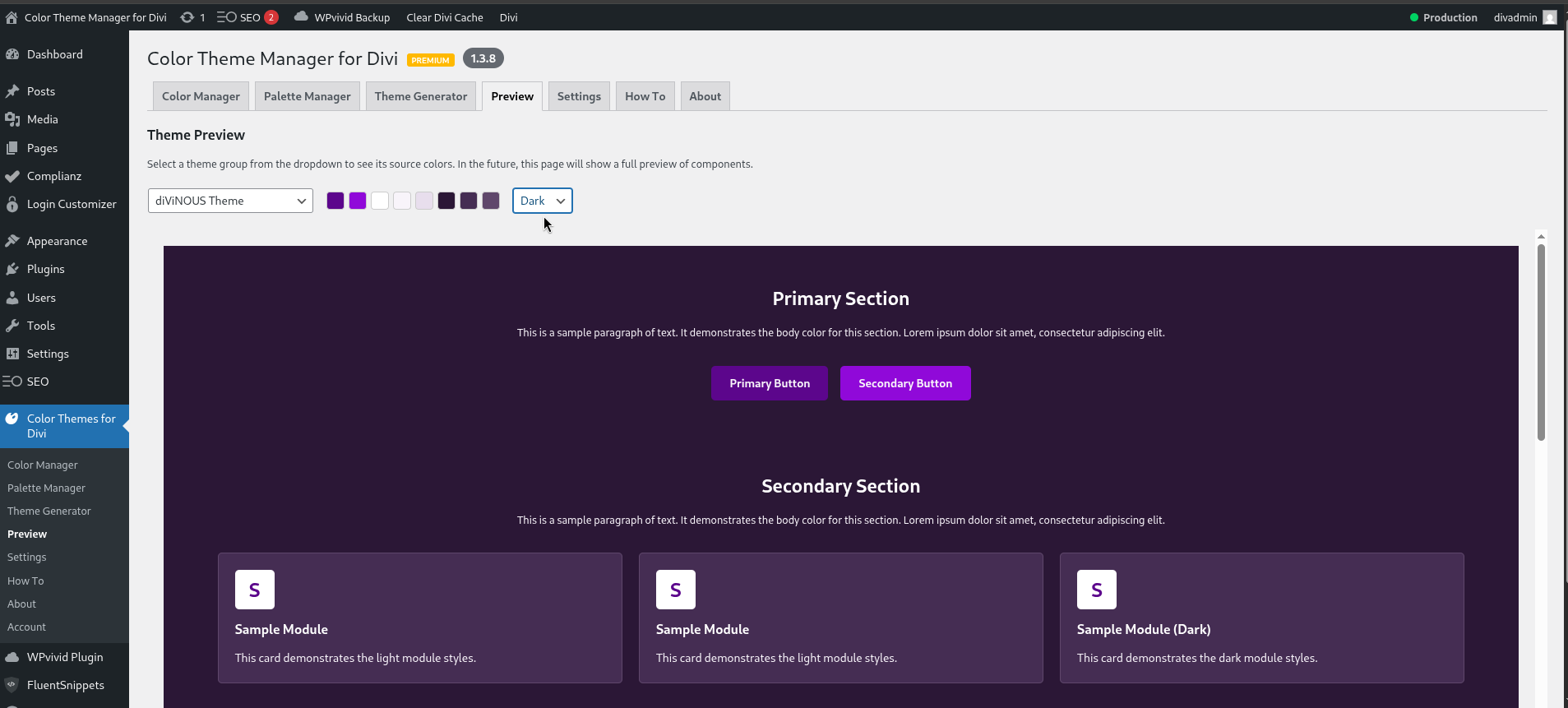Image resolution: width=1568 pixels, height=708 pixels.
Task: Click the updates refresh icon
Action: tap(187, 17)
